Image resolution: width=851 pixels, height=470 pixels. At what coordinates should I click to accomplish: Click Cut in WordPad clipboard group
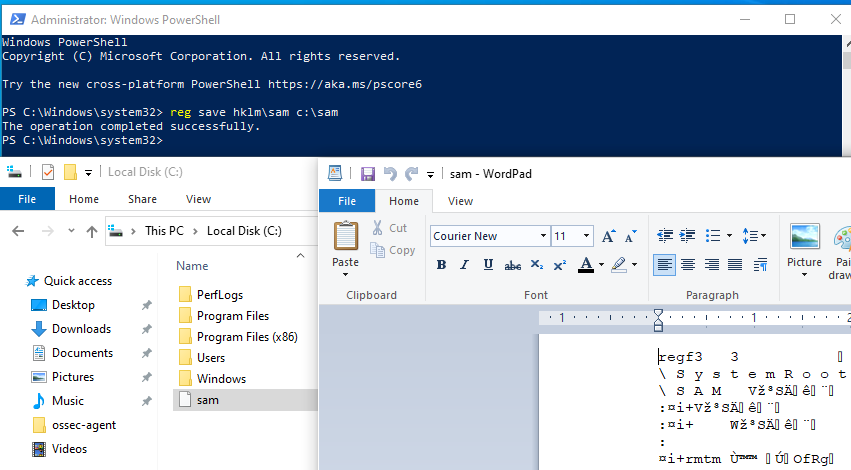pyautogui.click(x=390, y=228)
